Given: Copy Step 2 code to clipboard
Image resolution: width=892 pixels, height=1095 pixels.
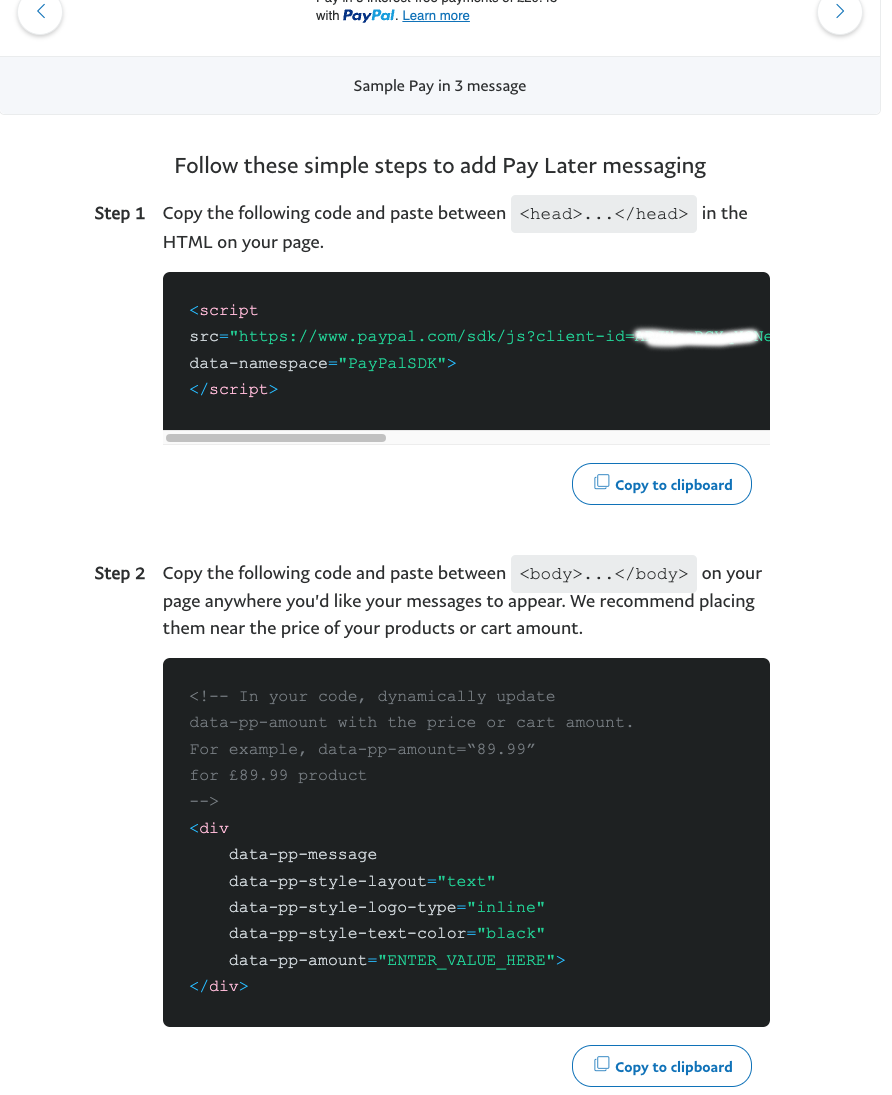Looking at the screenshot, I should click(661, 1066).
